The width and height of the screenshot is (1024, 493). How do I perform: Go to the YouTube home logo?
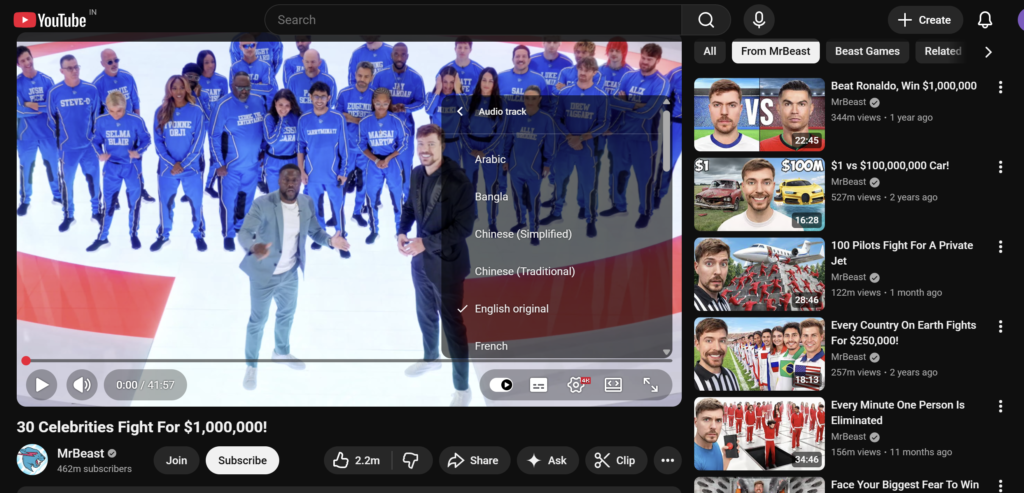[50, 20]
